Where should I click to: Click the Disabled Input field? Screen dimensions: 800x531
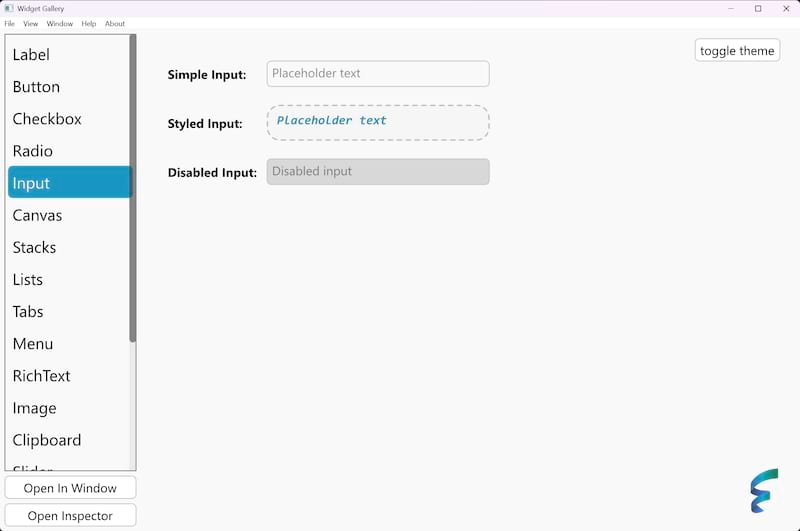(x=377, y=172)
